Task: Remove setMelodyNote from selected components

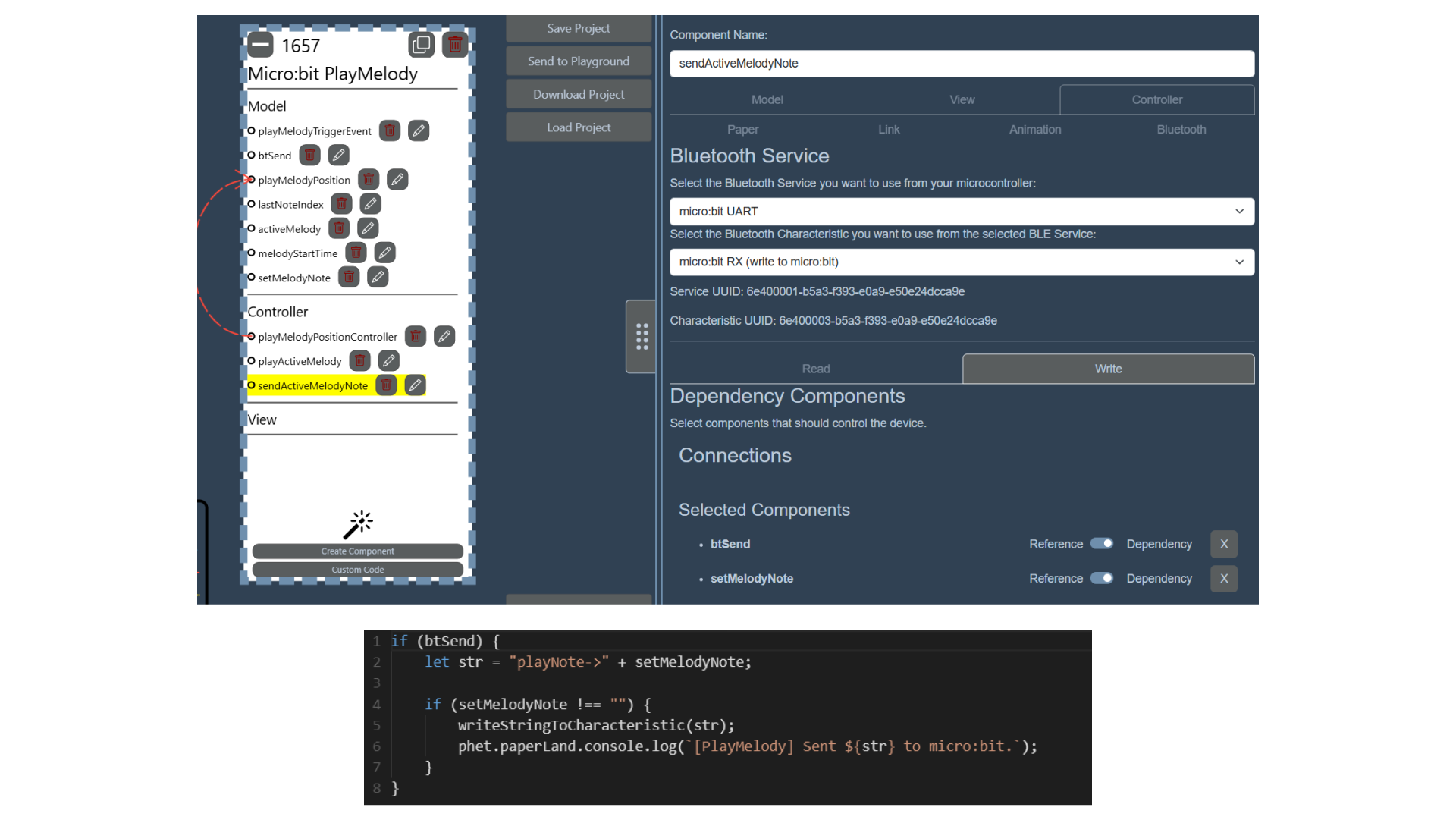Action: [x=1223, y=578]
